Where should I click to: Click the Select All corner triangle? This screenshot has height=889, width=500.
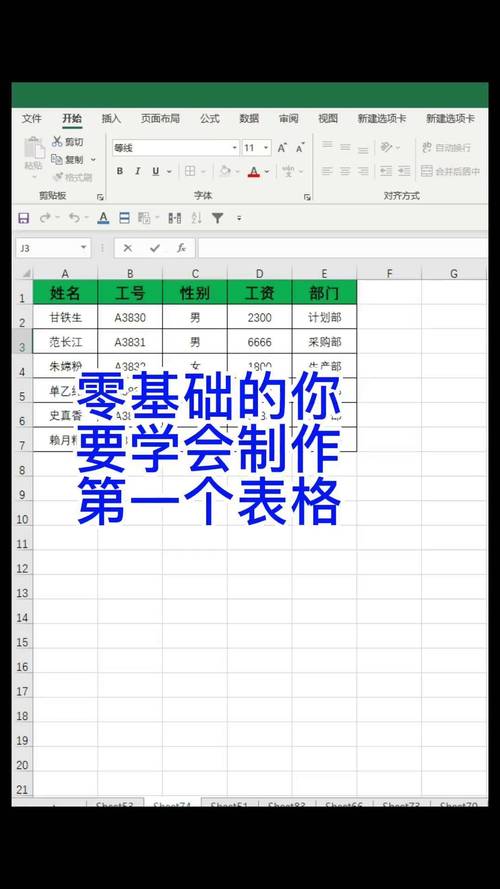[26, 273]
